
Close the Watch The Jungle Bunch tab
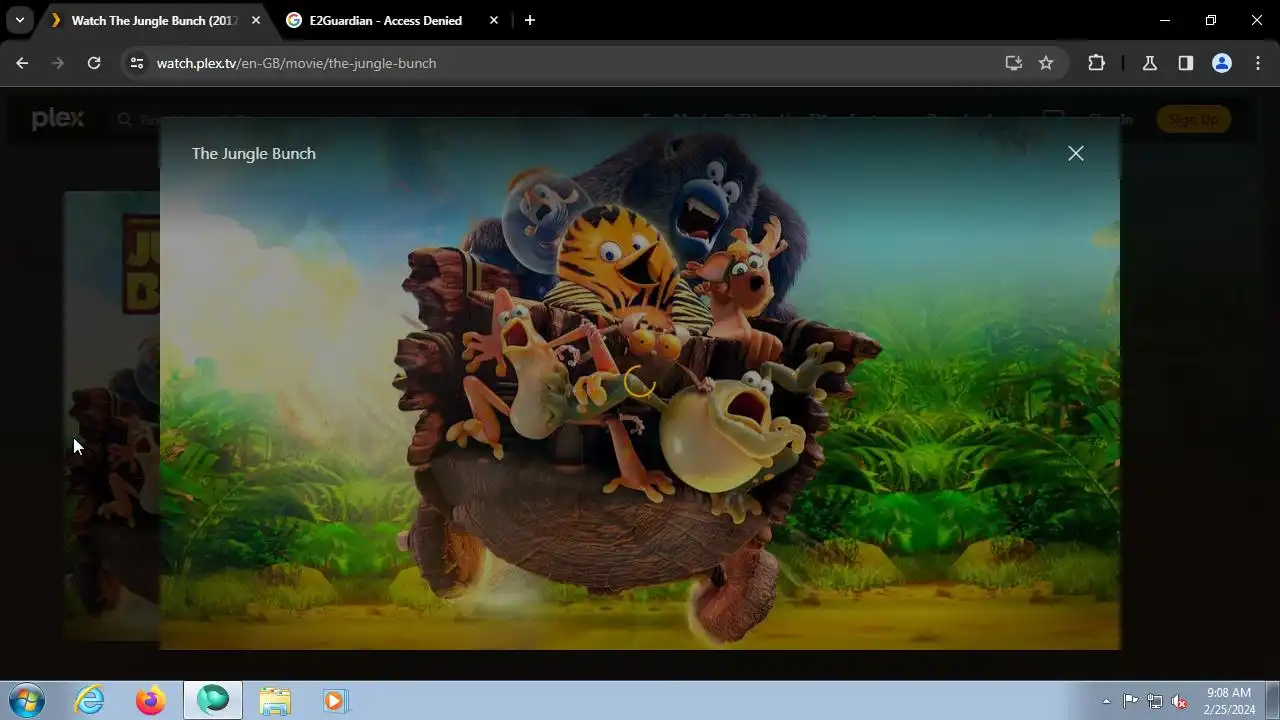pos(256,20)
